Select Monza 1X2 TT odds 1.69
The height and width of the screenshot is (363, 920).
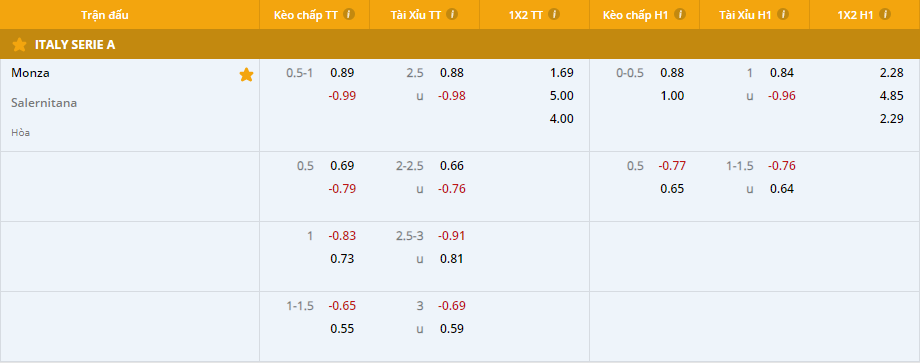562,73
